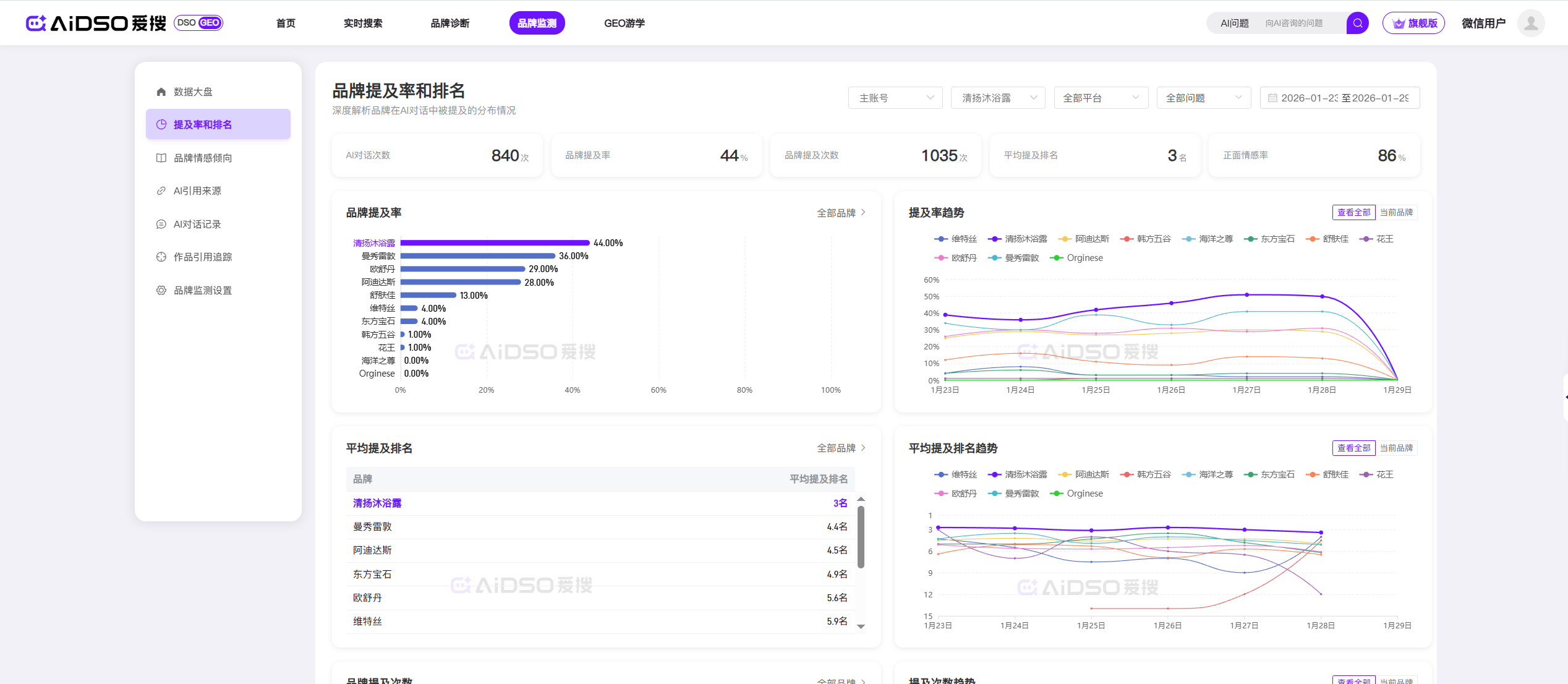Image resolution: width=1568 pixels, height=684 pixels.
Task: Open 全部品牌 link in 品牌提及率 panel
Action: [841, 213]
